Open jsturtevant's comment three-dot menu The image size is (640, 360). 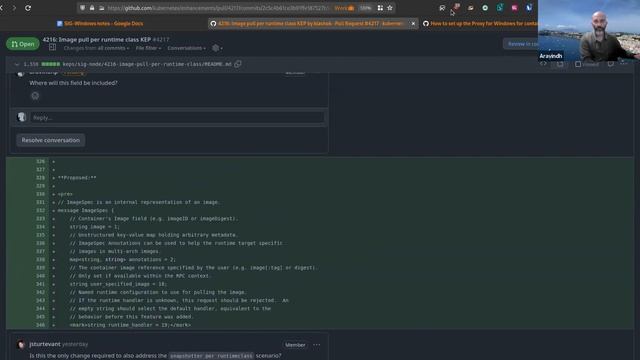[x=317, y=345]
